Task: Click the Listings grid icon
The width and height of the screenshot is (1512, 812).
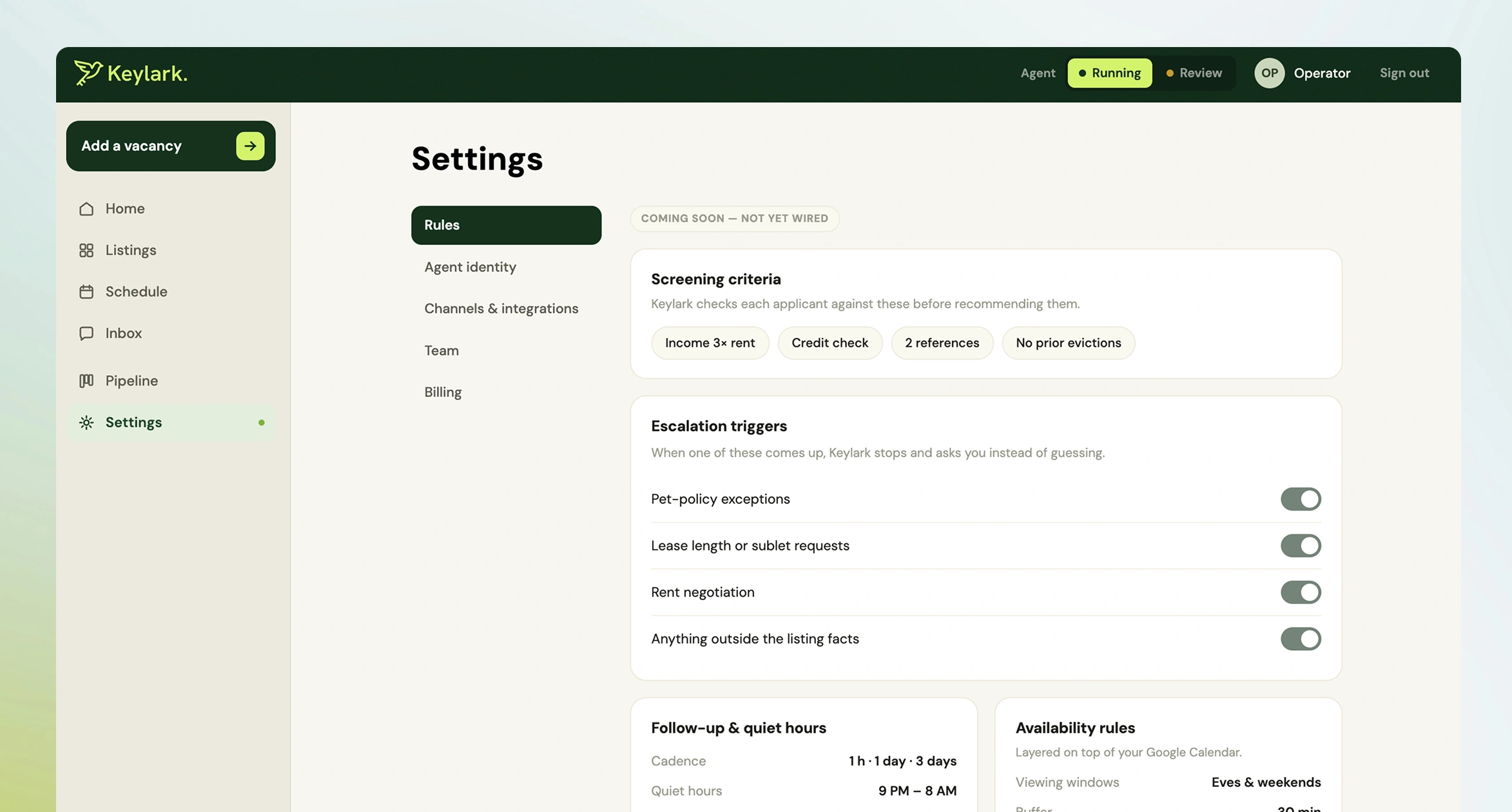Action: point(86,250)
